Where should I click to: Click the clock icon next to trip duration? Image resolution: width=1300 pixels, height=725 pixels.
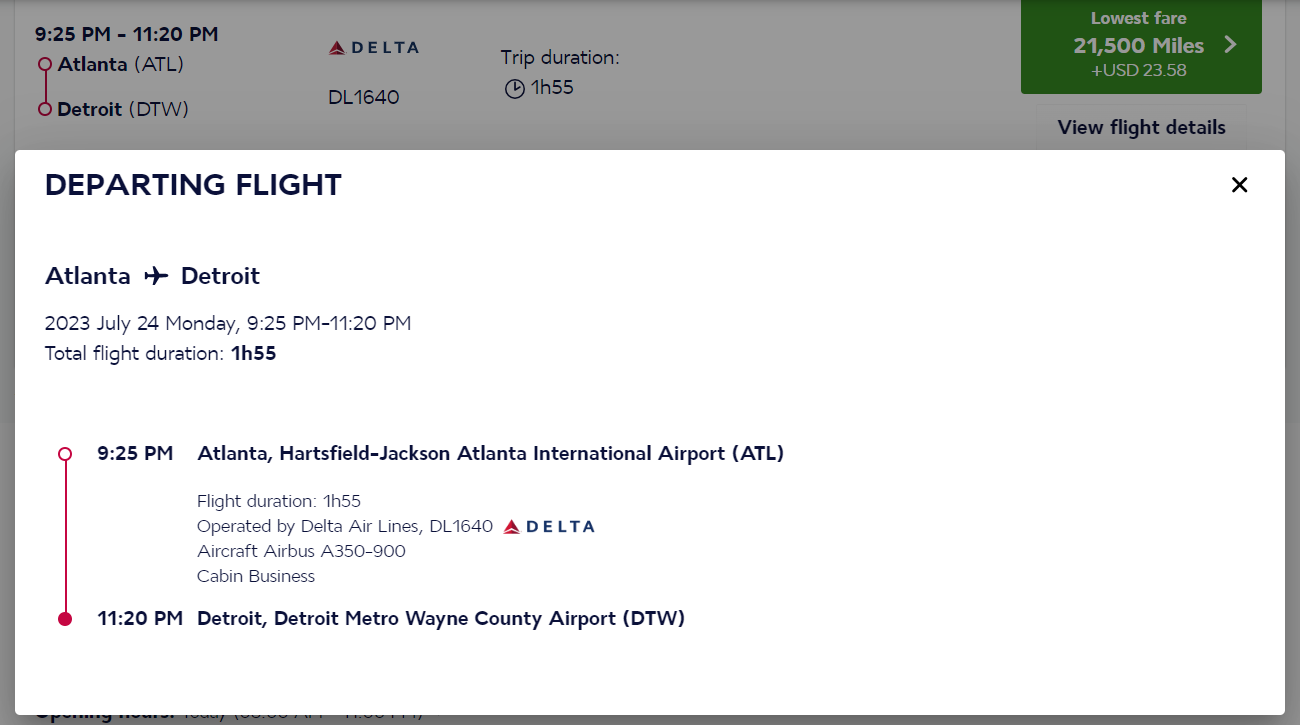[x=514, y=88]
